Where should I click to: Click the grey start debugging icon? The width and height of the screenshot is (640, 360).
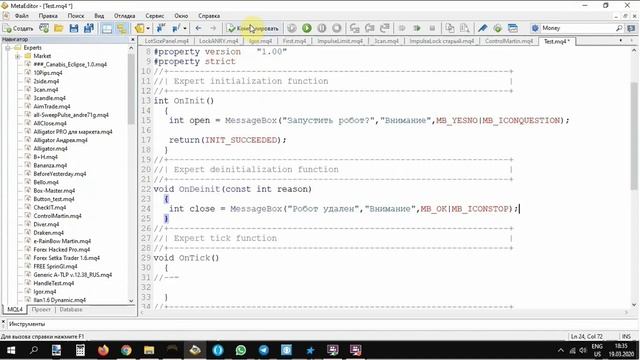[x=291, y=28]
